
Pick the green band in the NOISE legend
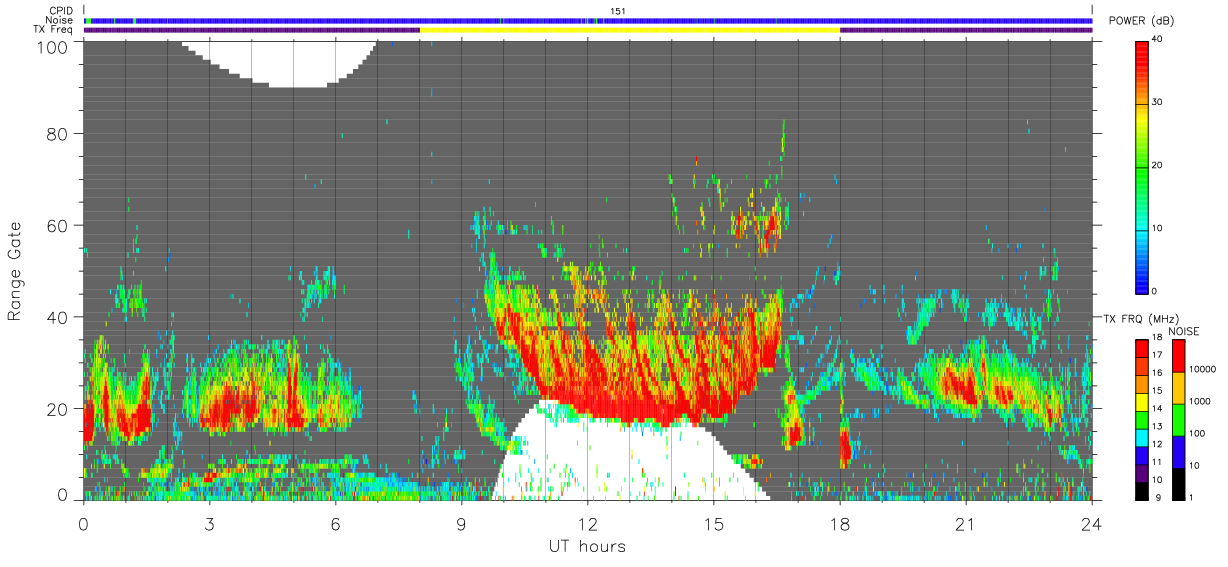point(1178,420)
